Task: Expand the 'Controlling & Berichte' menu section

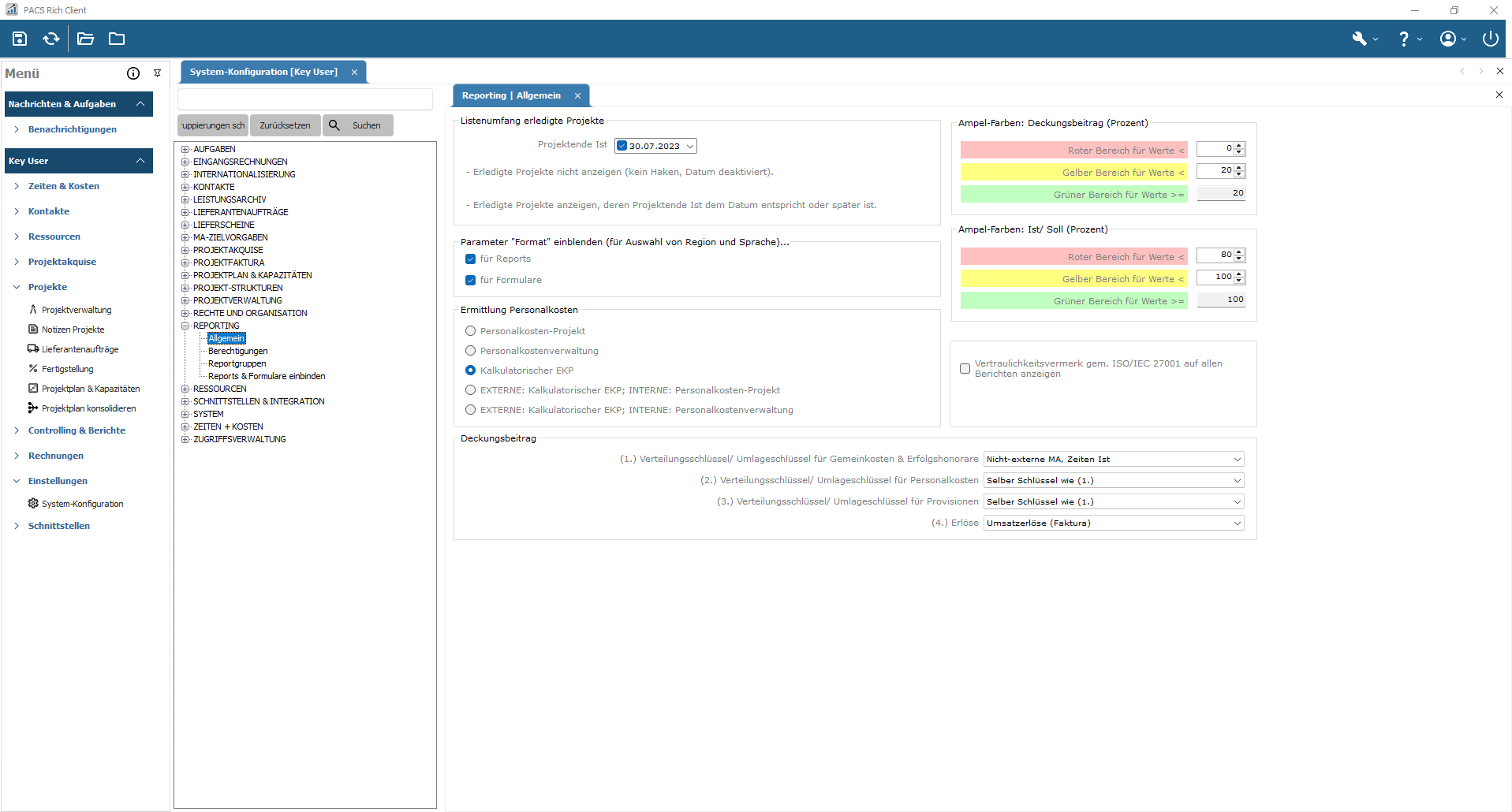Action: (x=77, y=430)
